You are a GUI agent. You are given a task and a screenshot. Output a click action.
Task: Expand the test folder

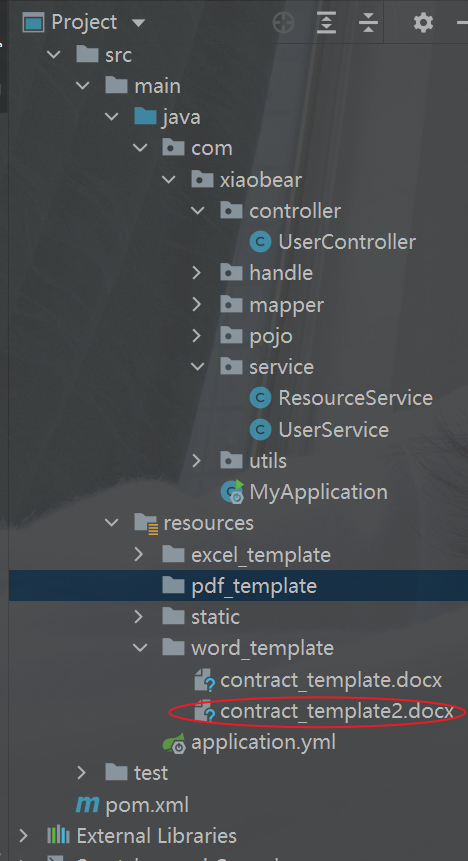pyautogui.click(x=81, y=773)
